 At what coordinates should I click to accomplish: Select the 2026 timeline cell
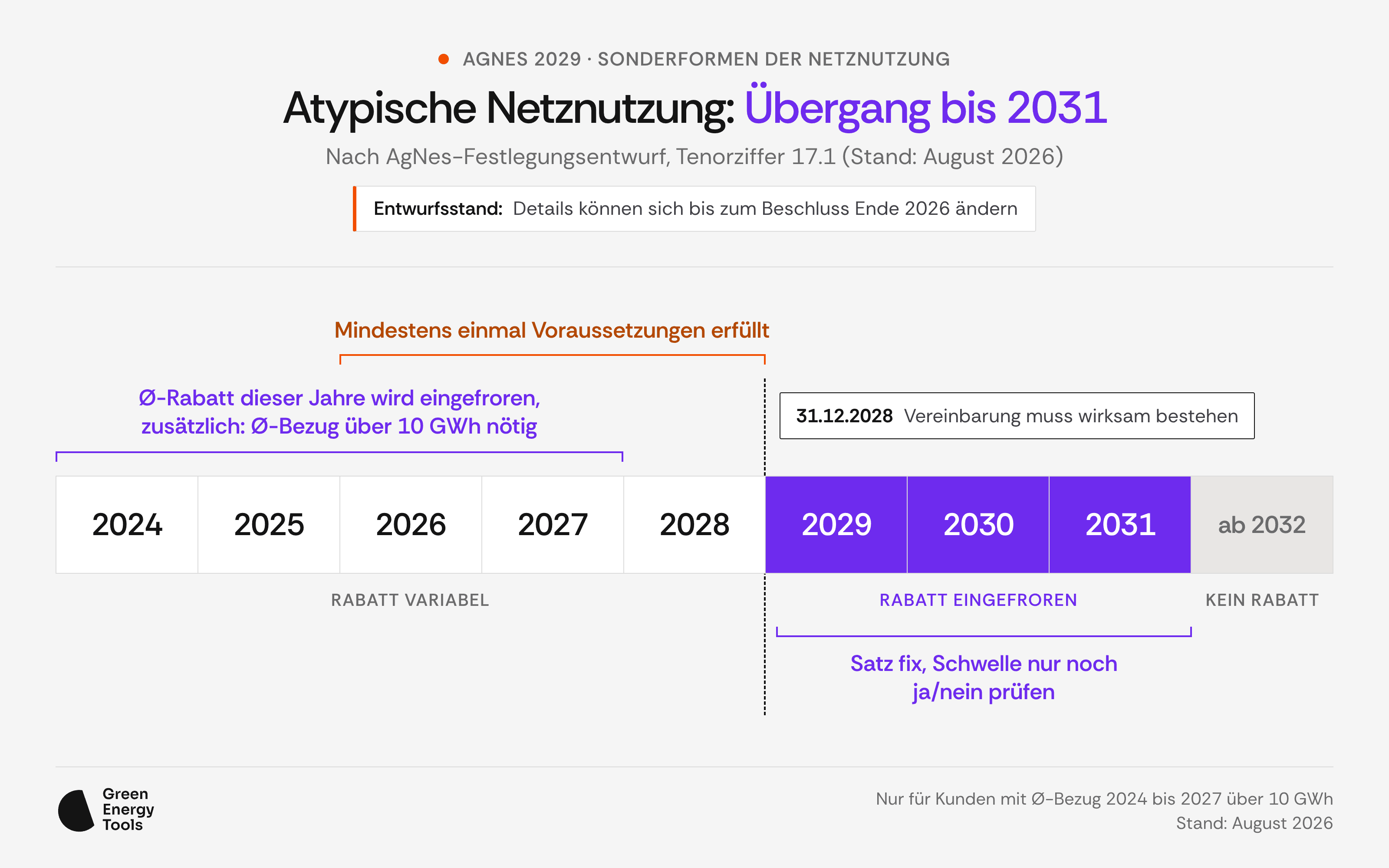click(410, 525)
